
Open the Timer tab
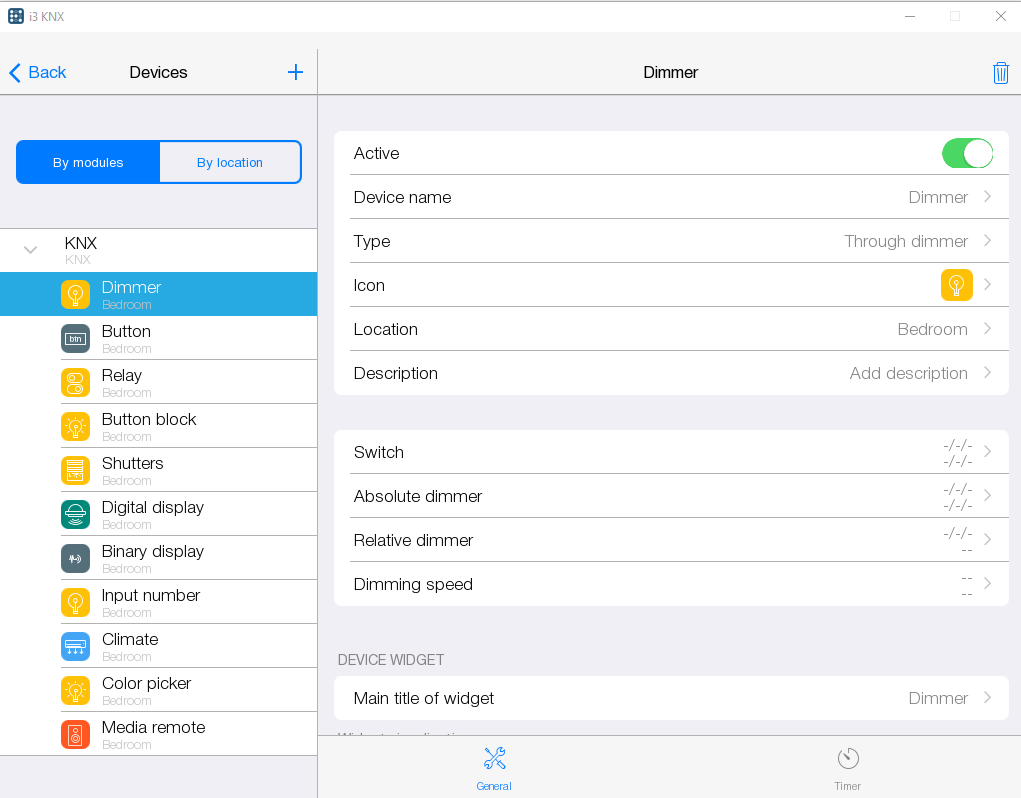click(847, 768)
